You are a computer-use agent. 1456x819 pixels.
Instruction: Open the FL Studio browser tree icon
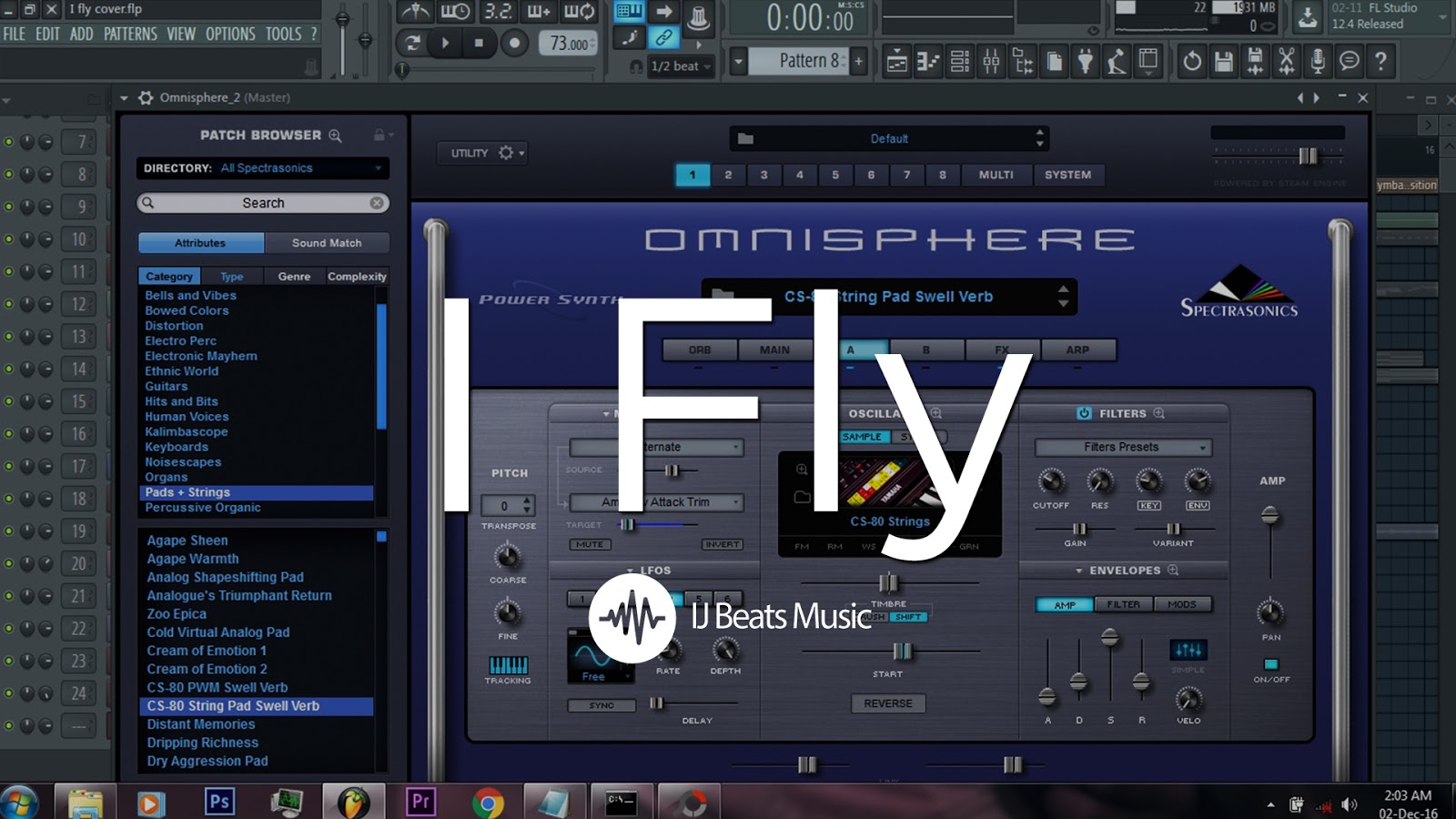[1023, 61]
